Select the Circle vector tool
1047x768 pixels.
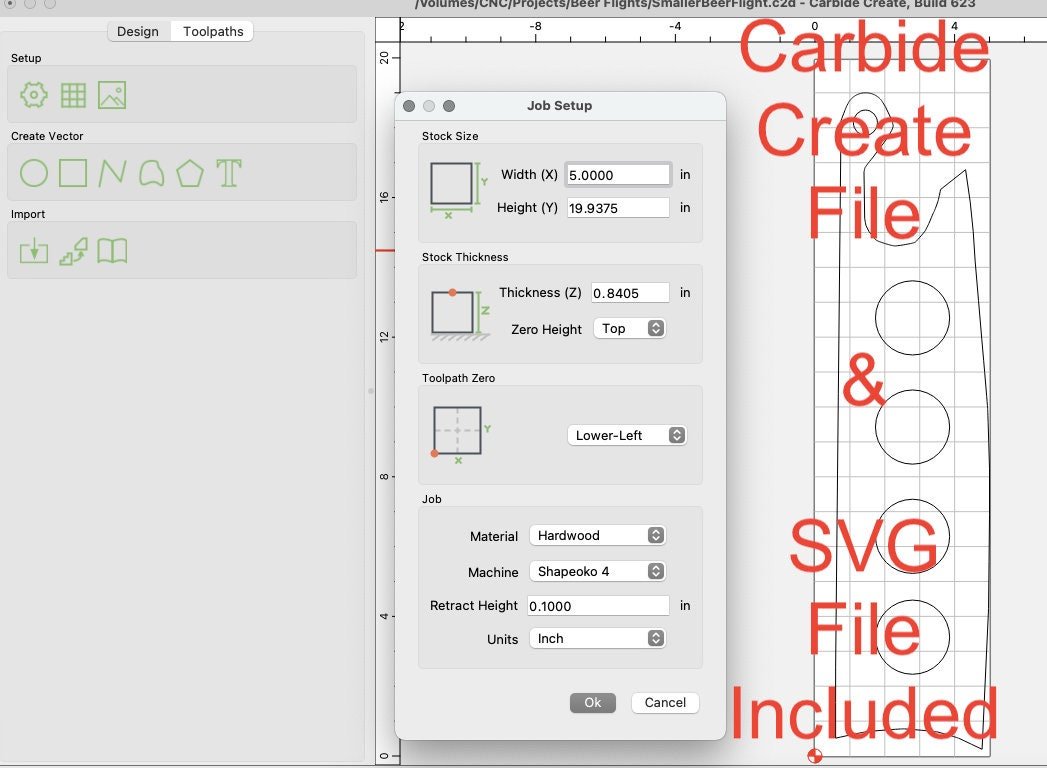[33, 173]
